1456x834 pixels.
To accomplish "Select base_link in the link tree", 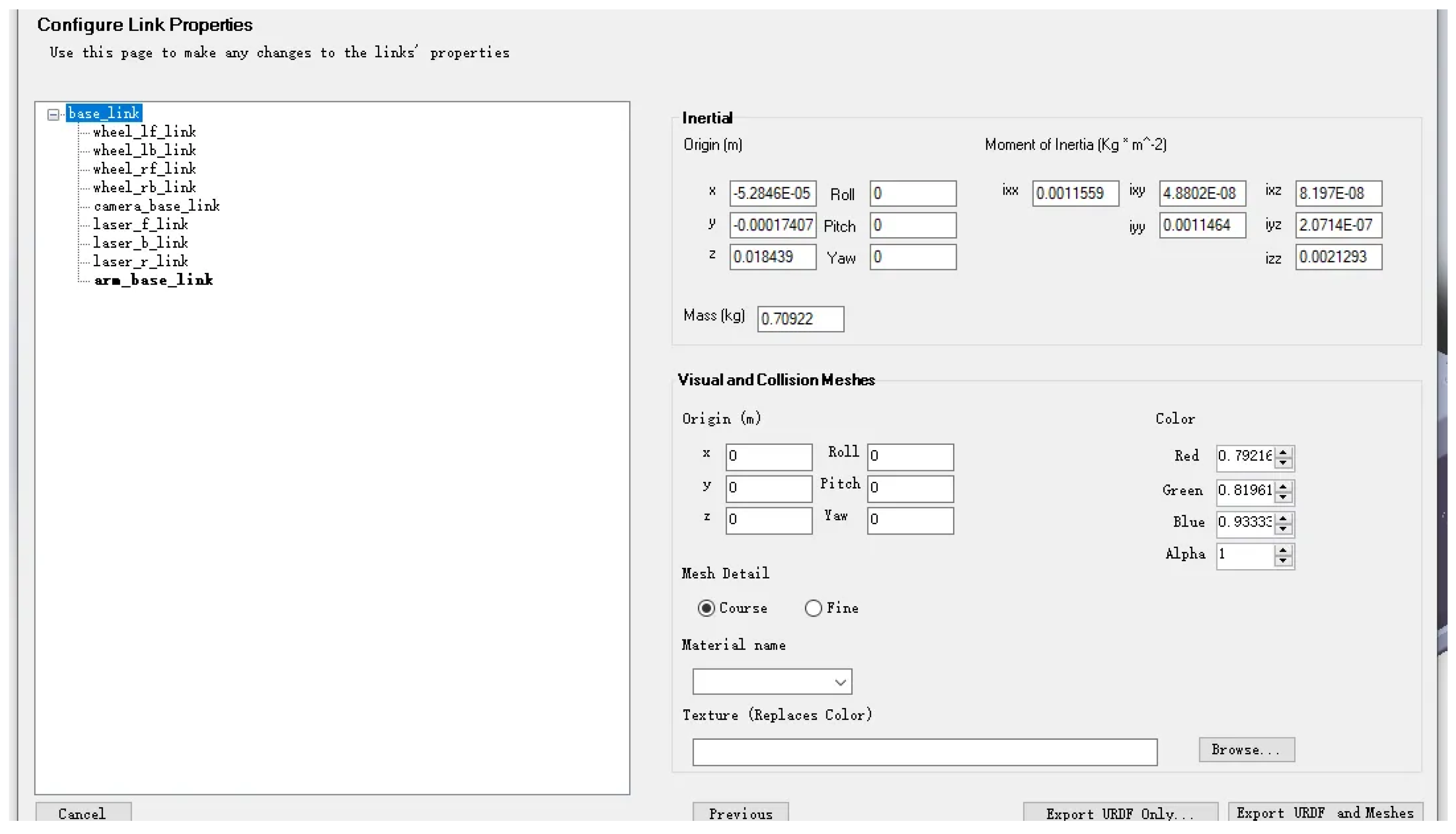I will 104,113.
